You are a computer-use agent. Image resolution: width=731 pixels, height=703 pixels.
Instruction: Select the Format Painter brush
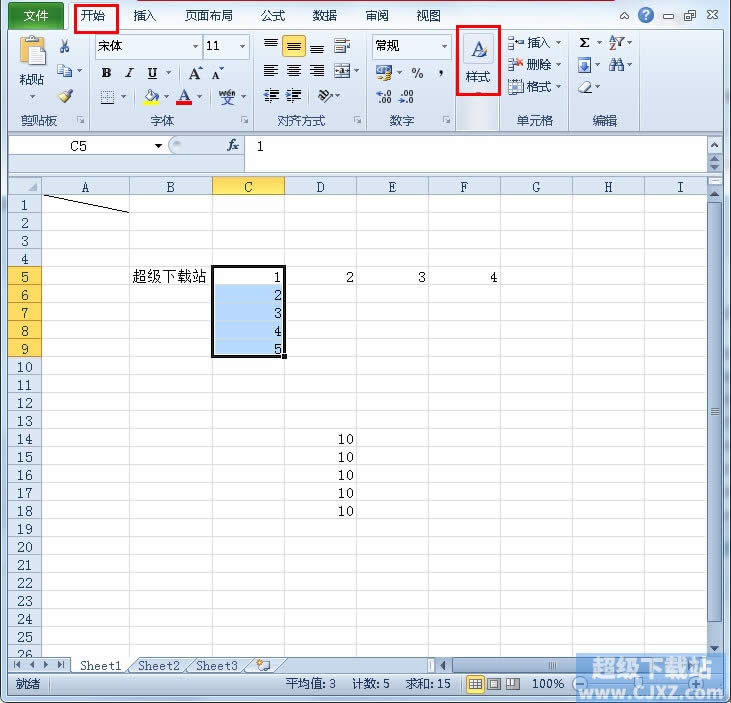tap(65, 96)
